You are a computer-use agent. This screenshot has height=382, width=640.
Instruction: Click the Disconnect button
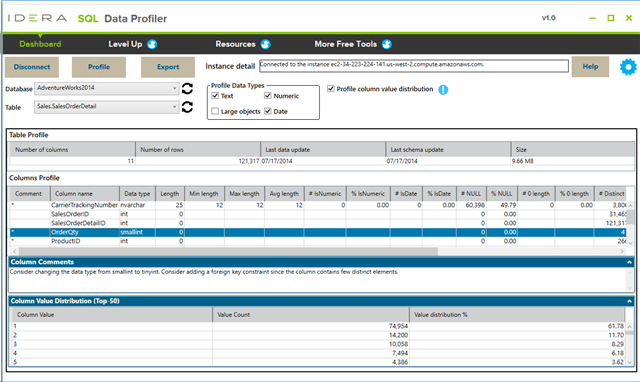[32, 67]
